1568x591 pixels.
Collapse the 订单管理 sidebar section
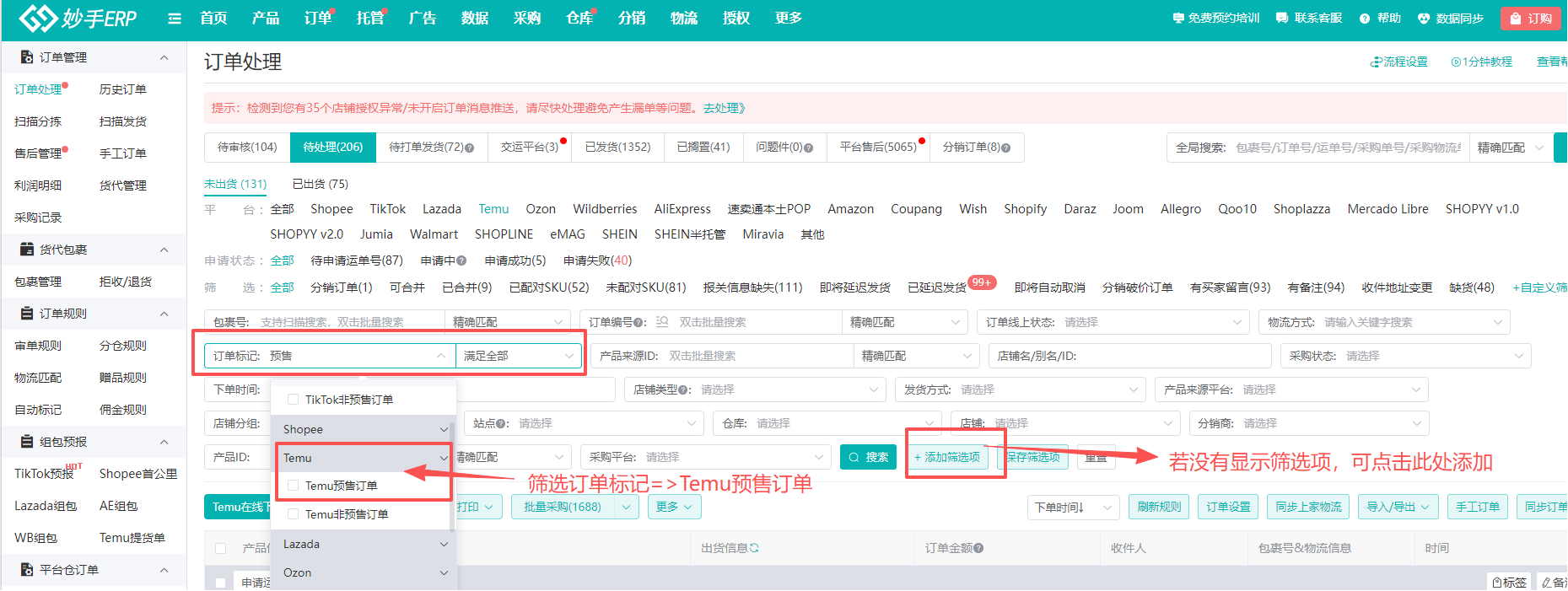[x=164, y=57]
